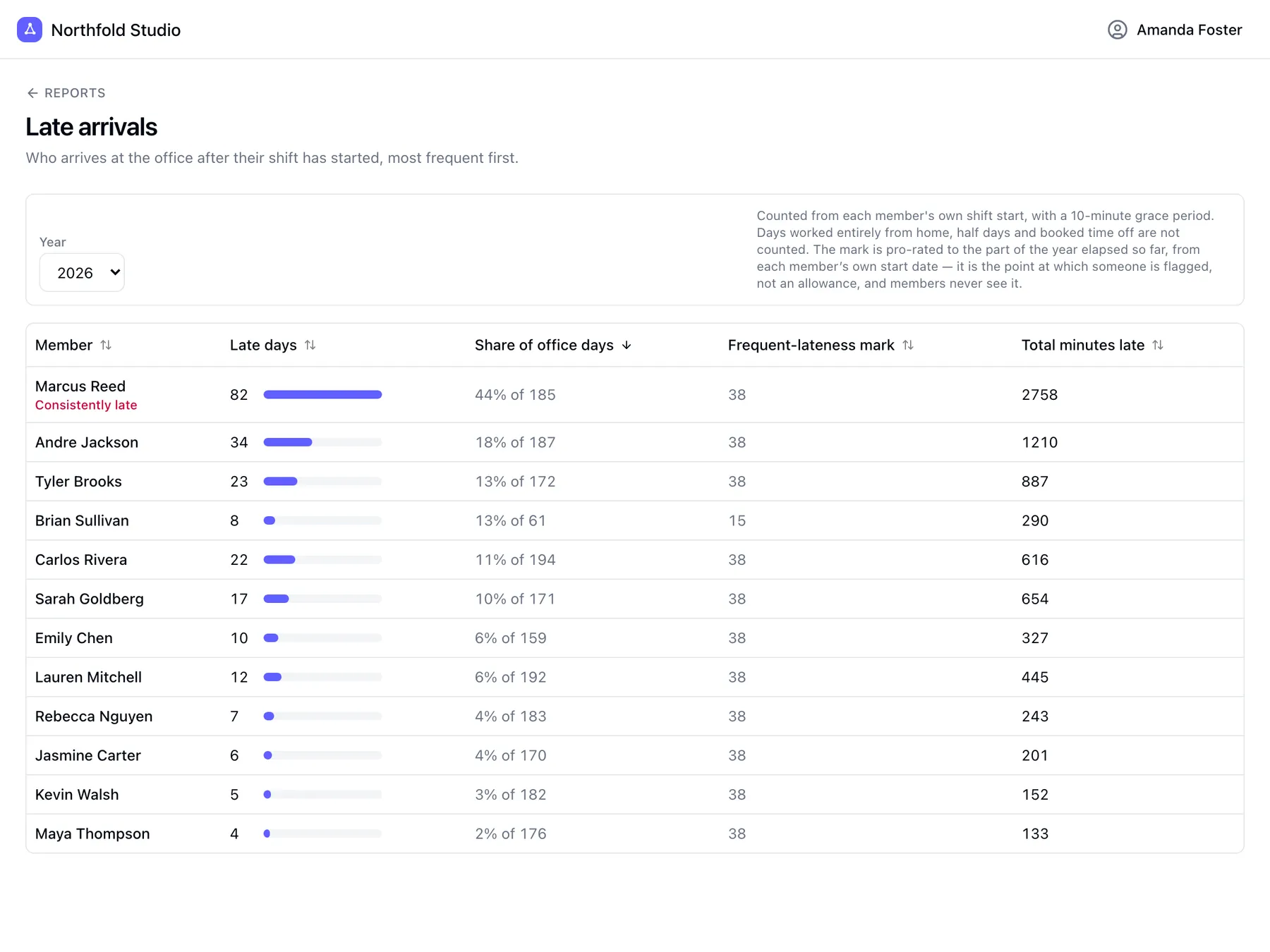This screenshot has height=952, width=1270.
Task: Select Emily Chen row name
Action: coord(74,638)
